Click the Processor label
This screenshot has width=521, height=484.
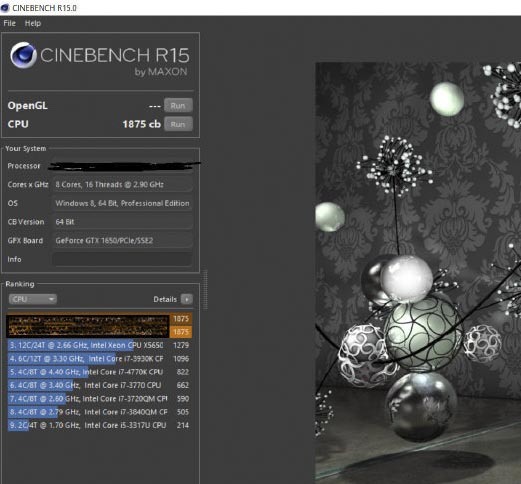click(x=24, y=166)
